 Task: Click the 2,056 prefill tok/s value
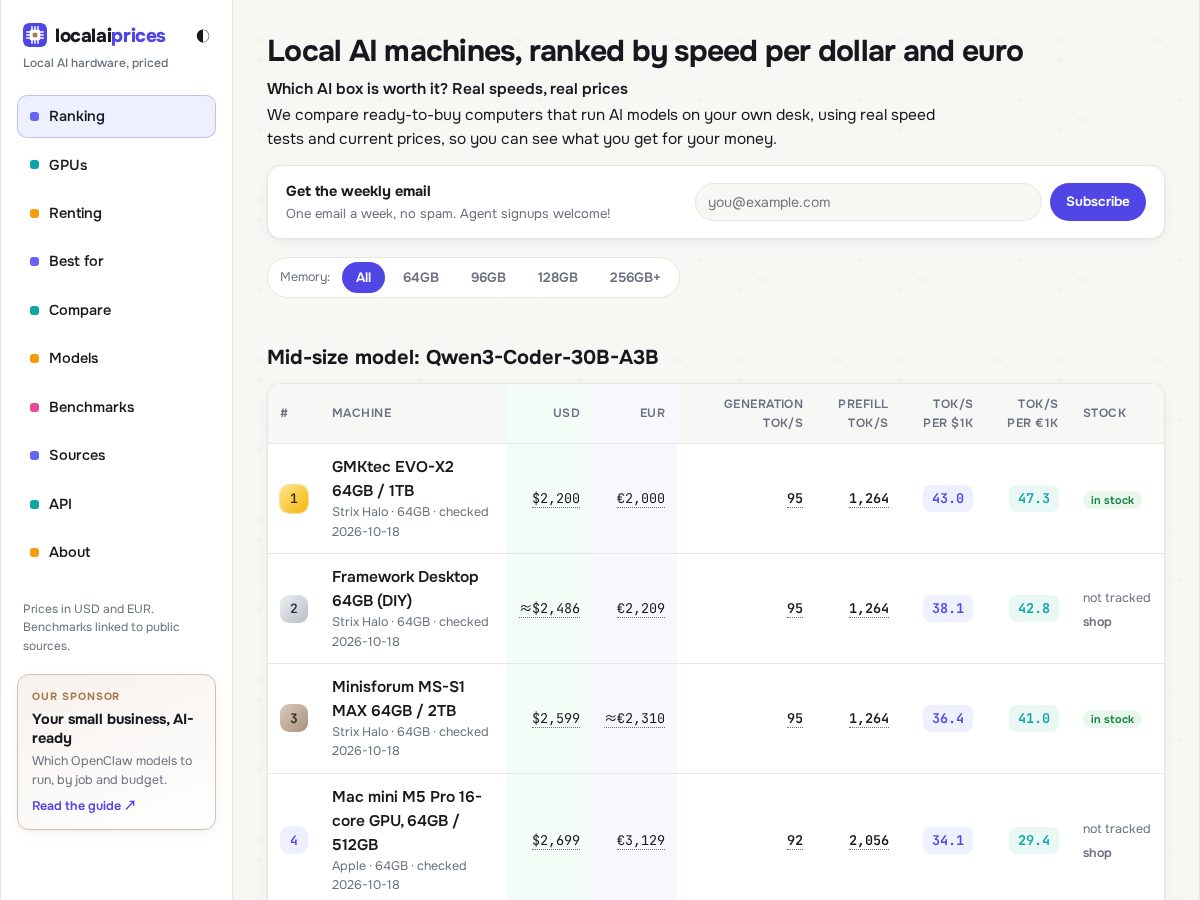[869, 840]
